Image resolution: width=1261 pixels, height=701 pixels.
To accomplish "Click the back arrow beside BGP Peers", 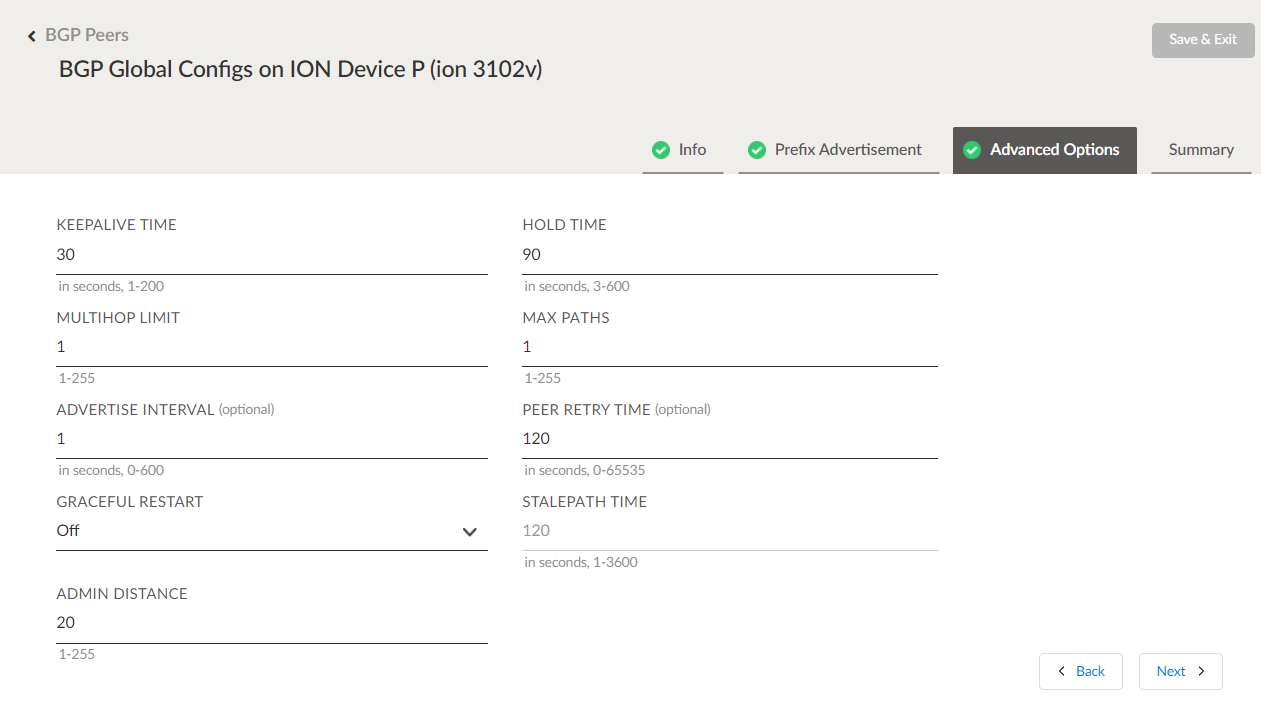I will click(x=32, y=36).
